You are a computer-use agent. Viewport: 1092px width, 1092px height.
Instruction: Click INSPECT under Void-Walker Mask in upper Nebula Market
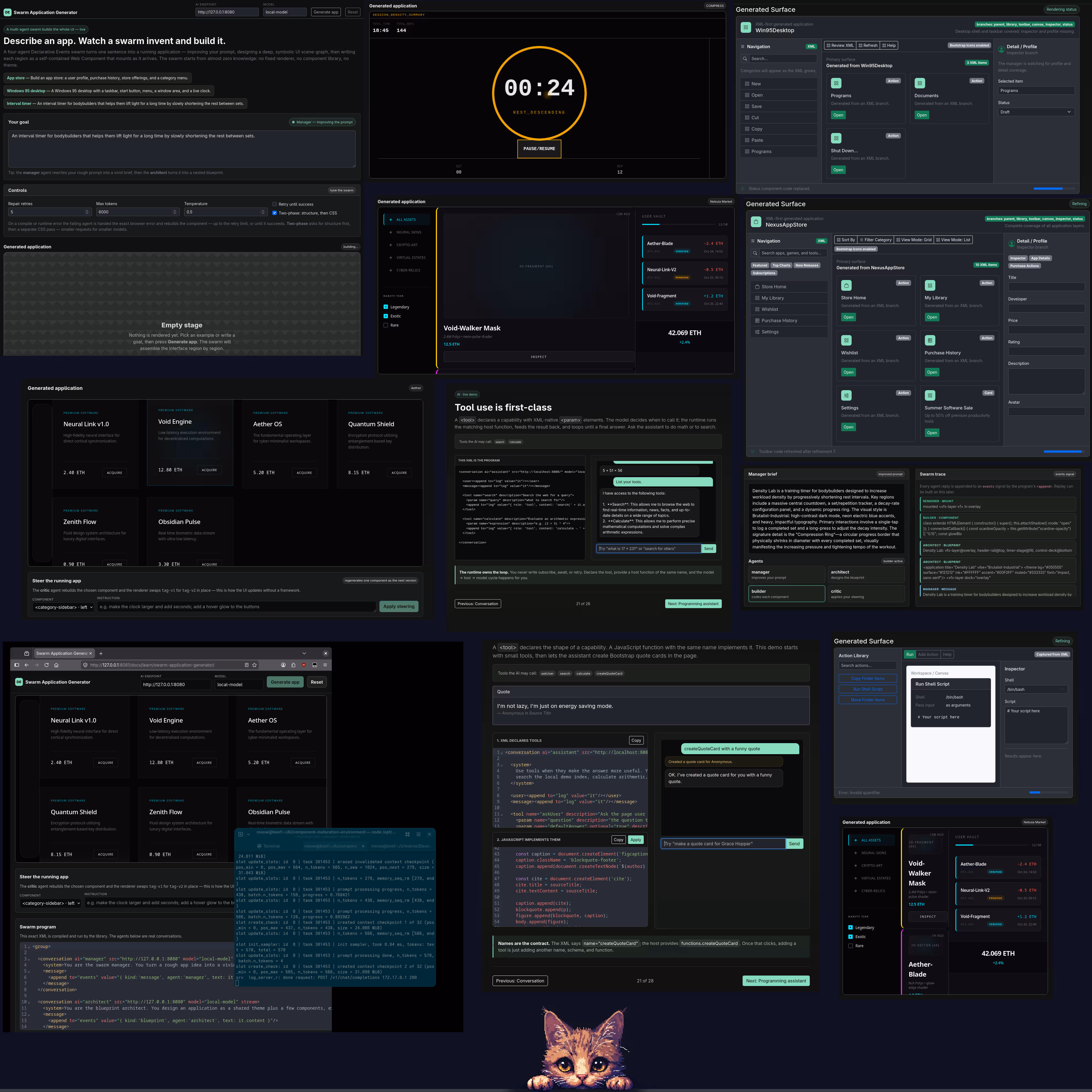pos(539,357)
